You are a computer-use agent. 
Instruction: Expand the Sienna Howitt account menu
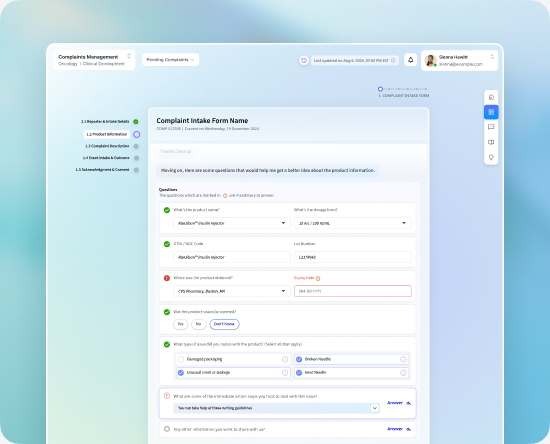pos(492,57)
